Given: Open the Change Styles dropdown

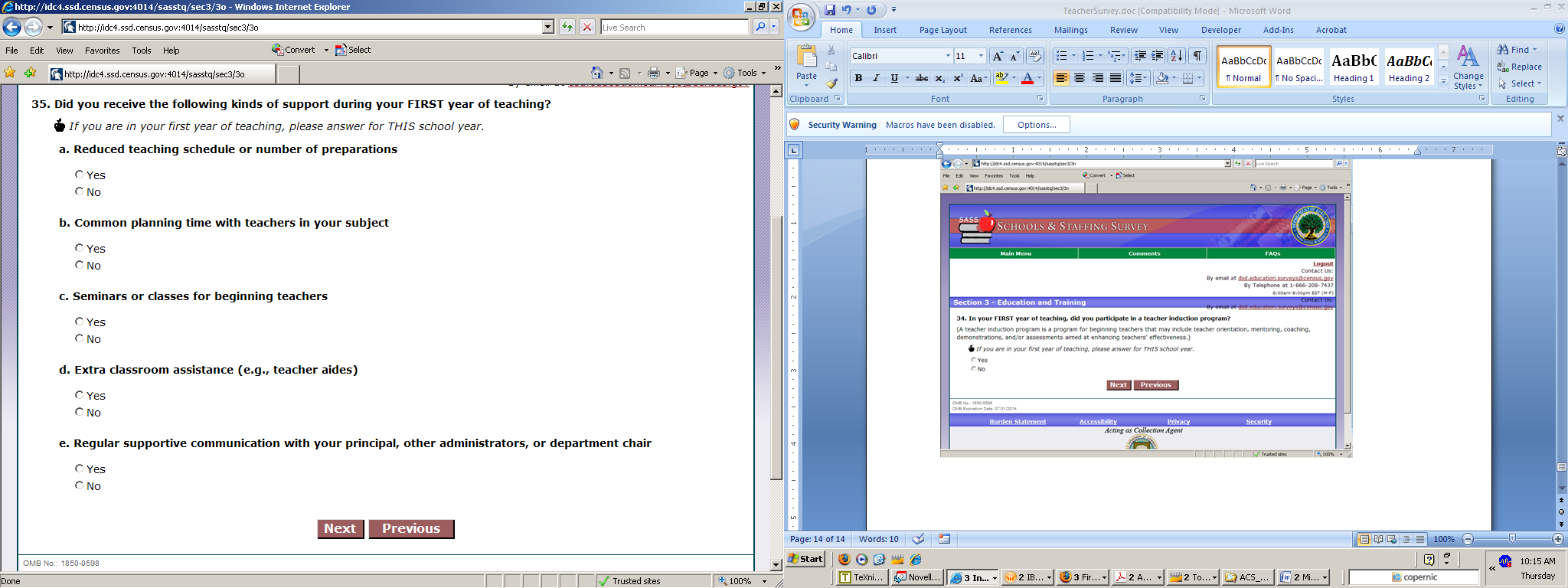Looking at the screenshot, I should [1468, 67].
